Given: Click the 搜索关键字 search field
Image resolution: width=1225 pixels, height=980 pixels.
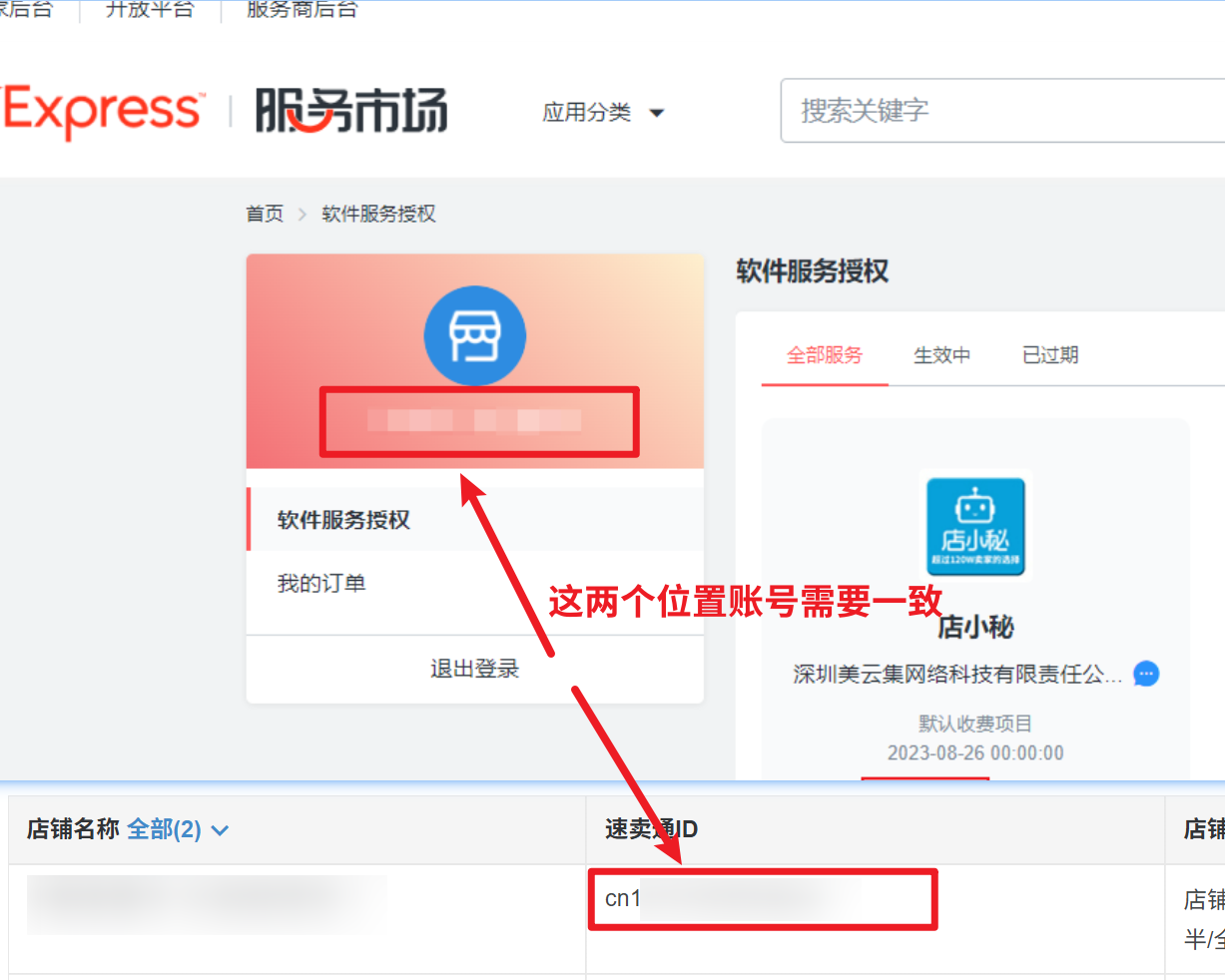Looking at the screenshot, I should (1002, 111).
